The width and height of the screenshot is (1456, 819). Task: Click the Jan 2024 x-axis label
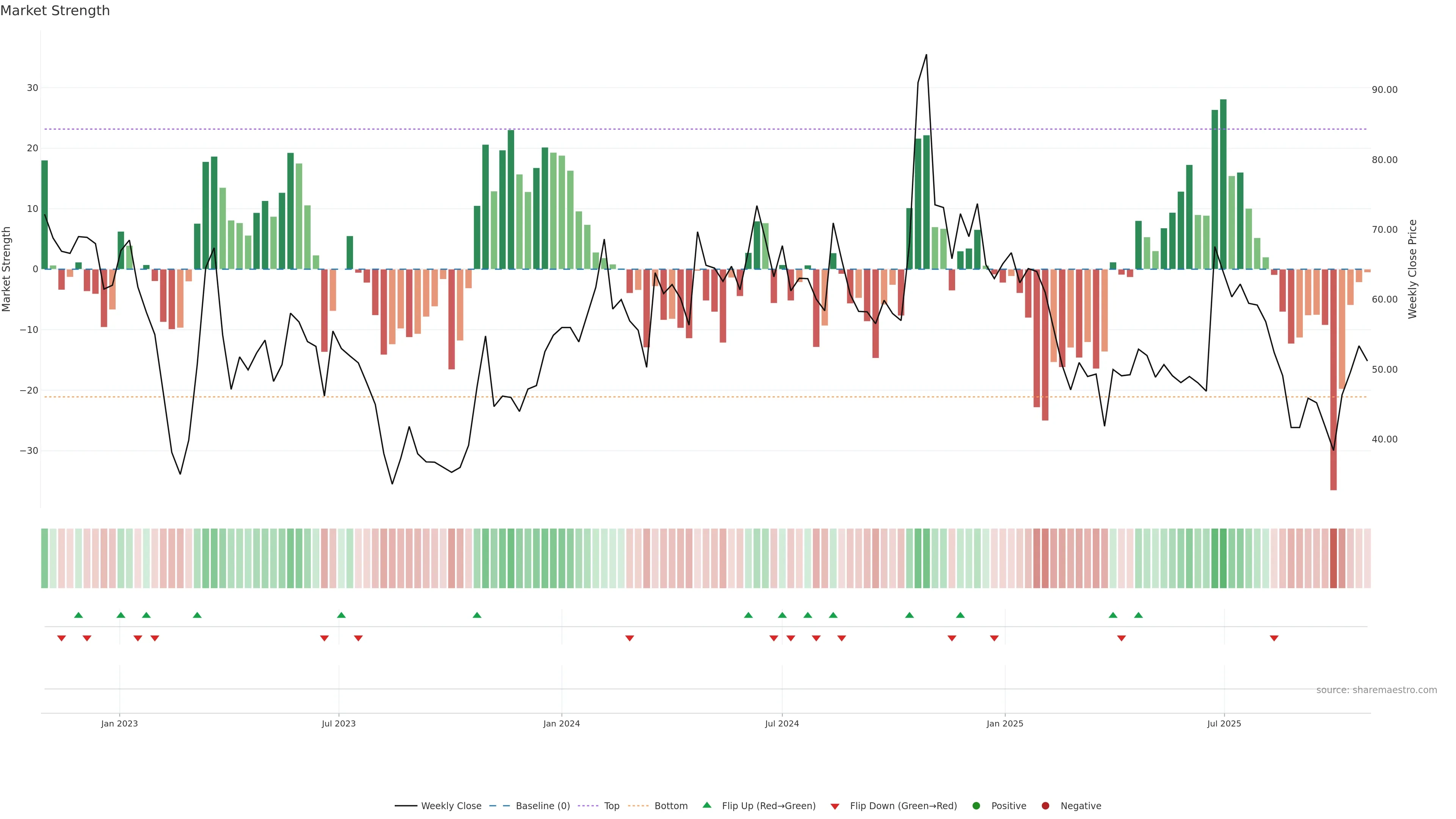(x=561, y=723)
